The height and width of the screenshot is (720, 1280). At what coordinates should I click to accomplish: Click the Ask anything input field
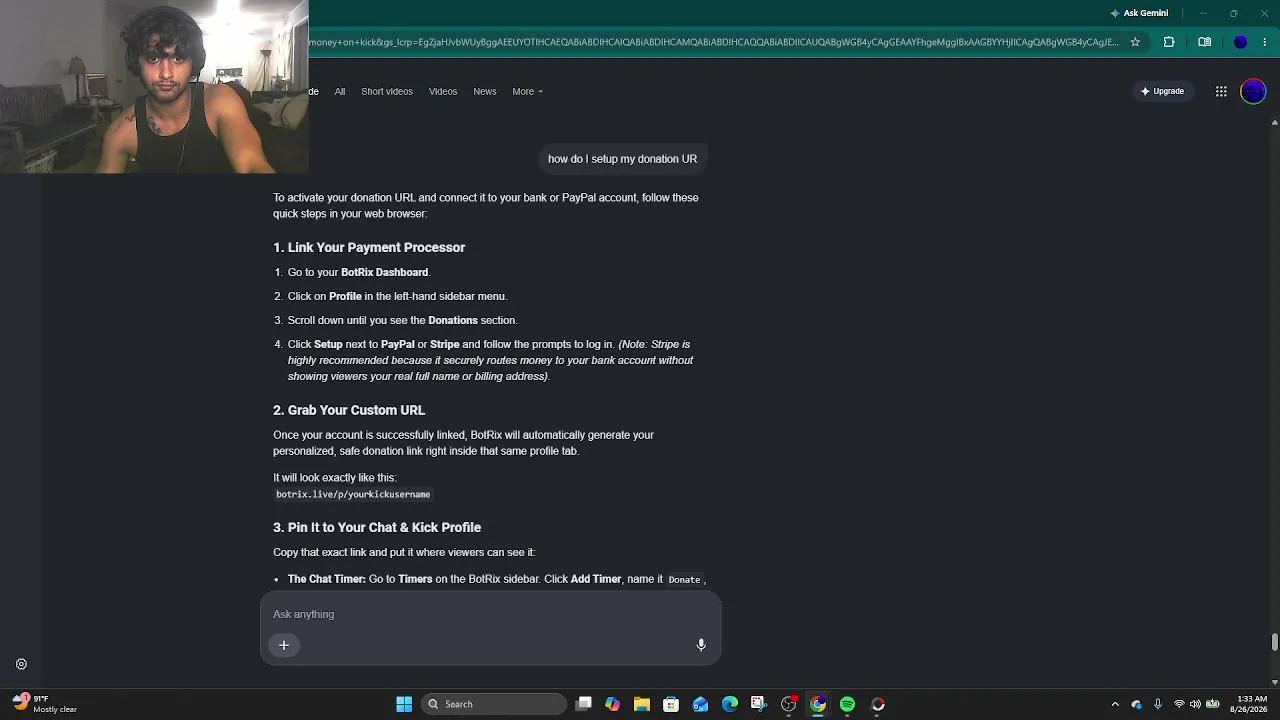490,614
